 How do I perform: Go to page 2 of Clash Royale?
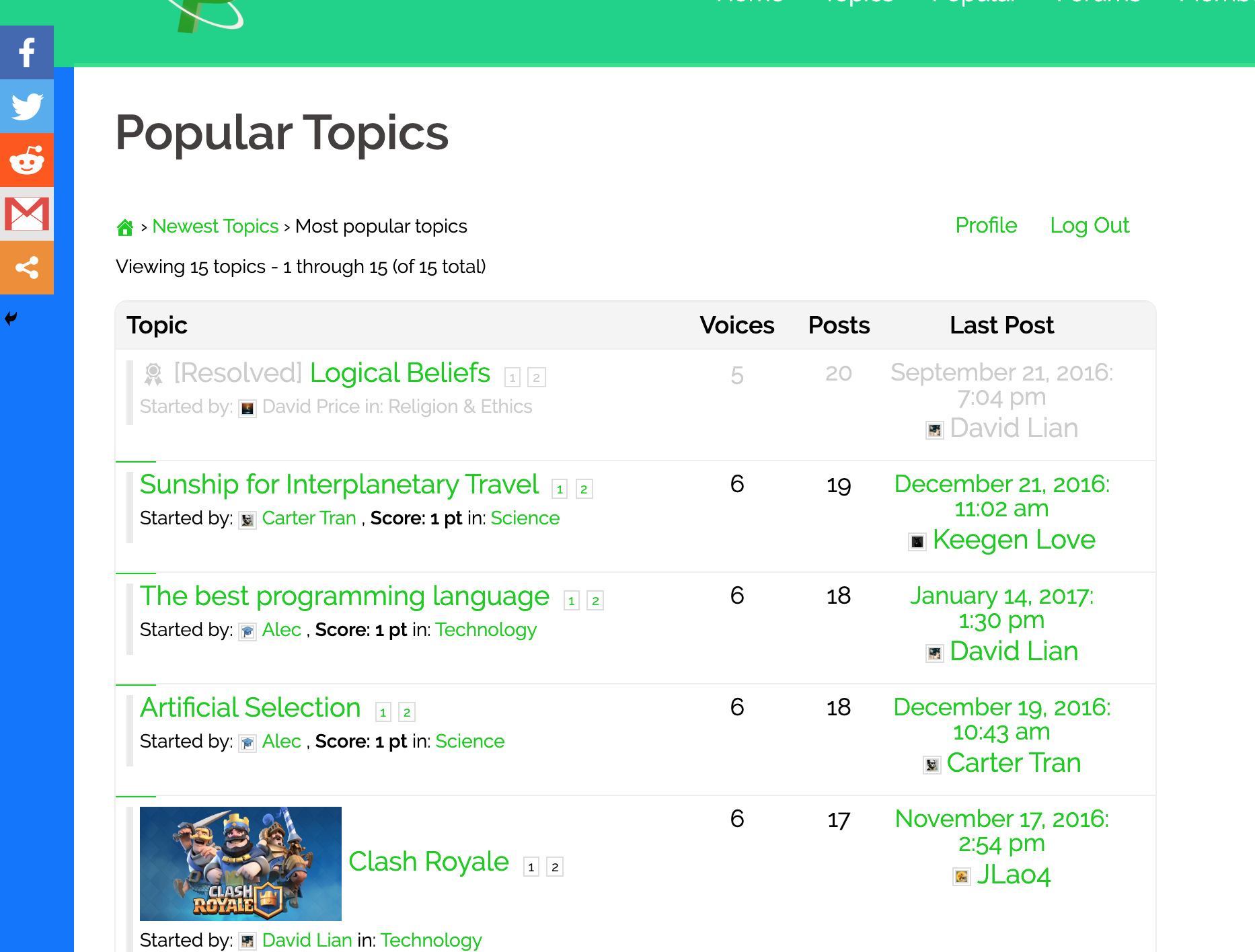coord(555,867)
